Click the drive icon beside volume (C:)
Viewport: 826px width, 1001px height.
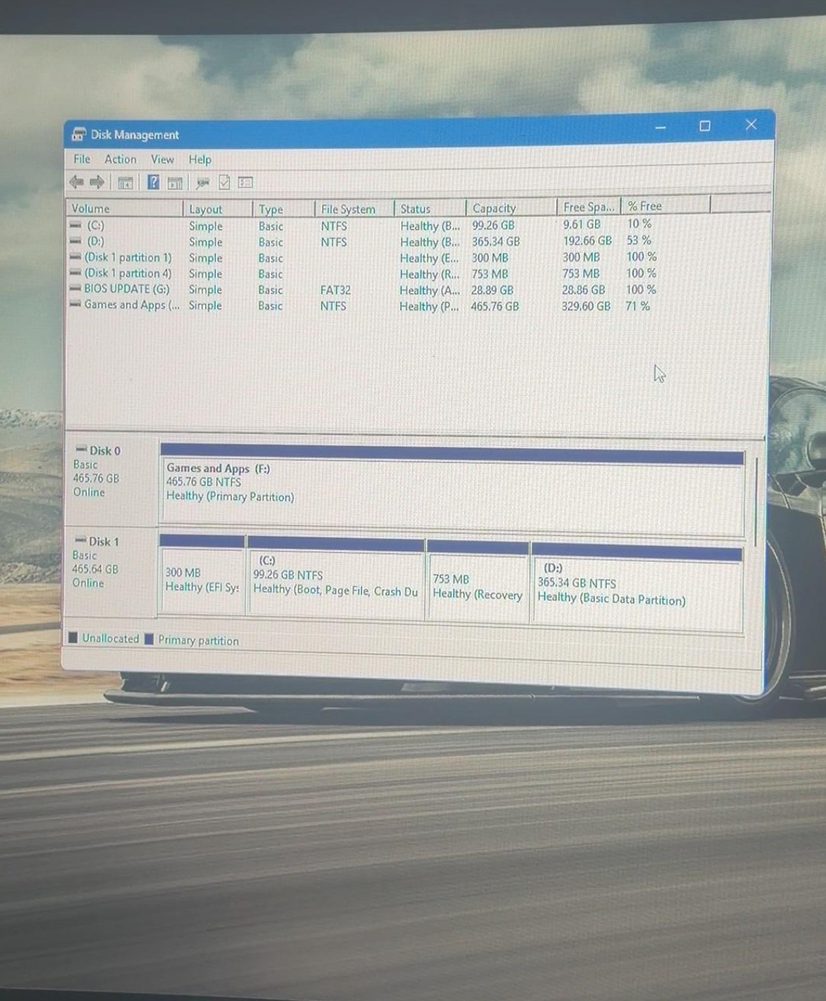point(75,225)
